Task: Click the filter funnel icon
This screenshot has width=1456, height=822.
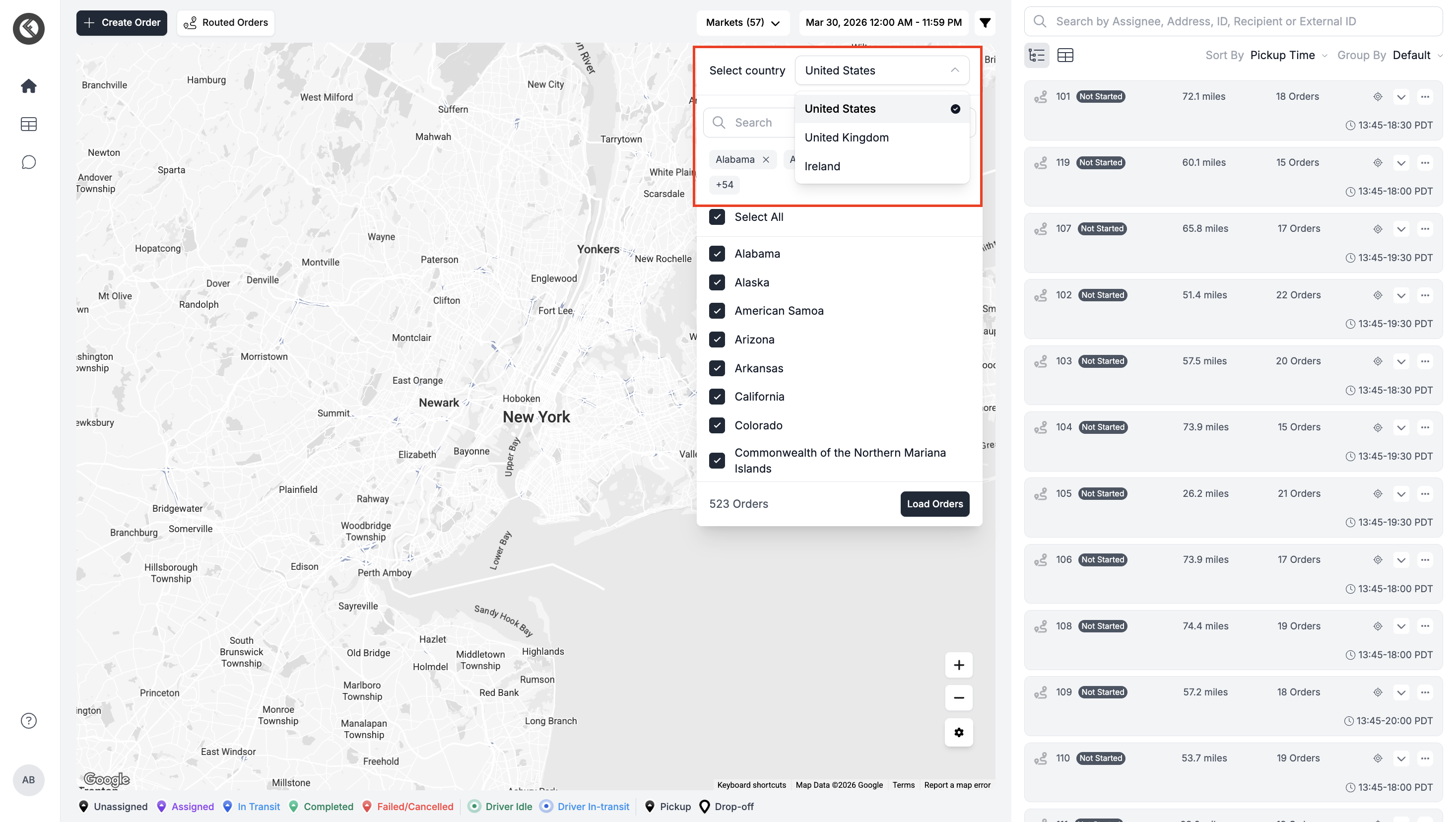Action: coord(985,23)
